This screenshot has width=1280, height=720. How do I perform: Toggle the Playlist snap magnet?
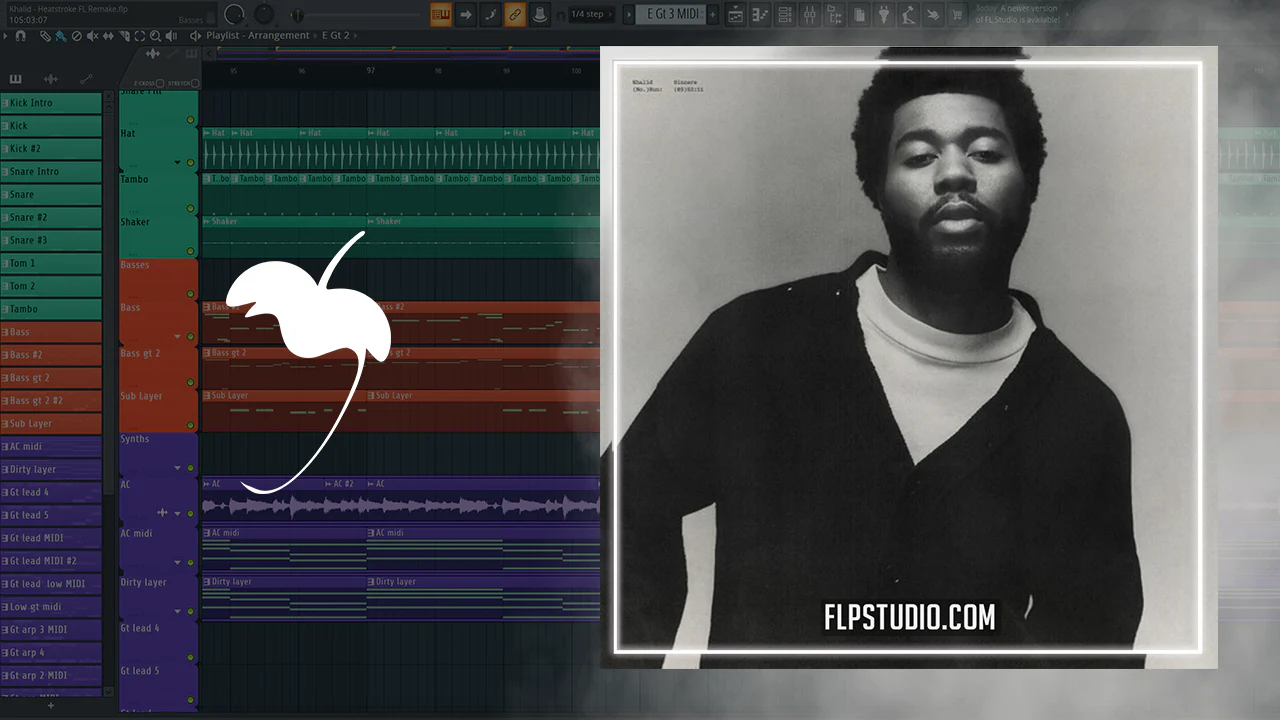coord(21,36)
